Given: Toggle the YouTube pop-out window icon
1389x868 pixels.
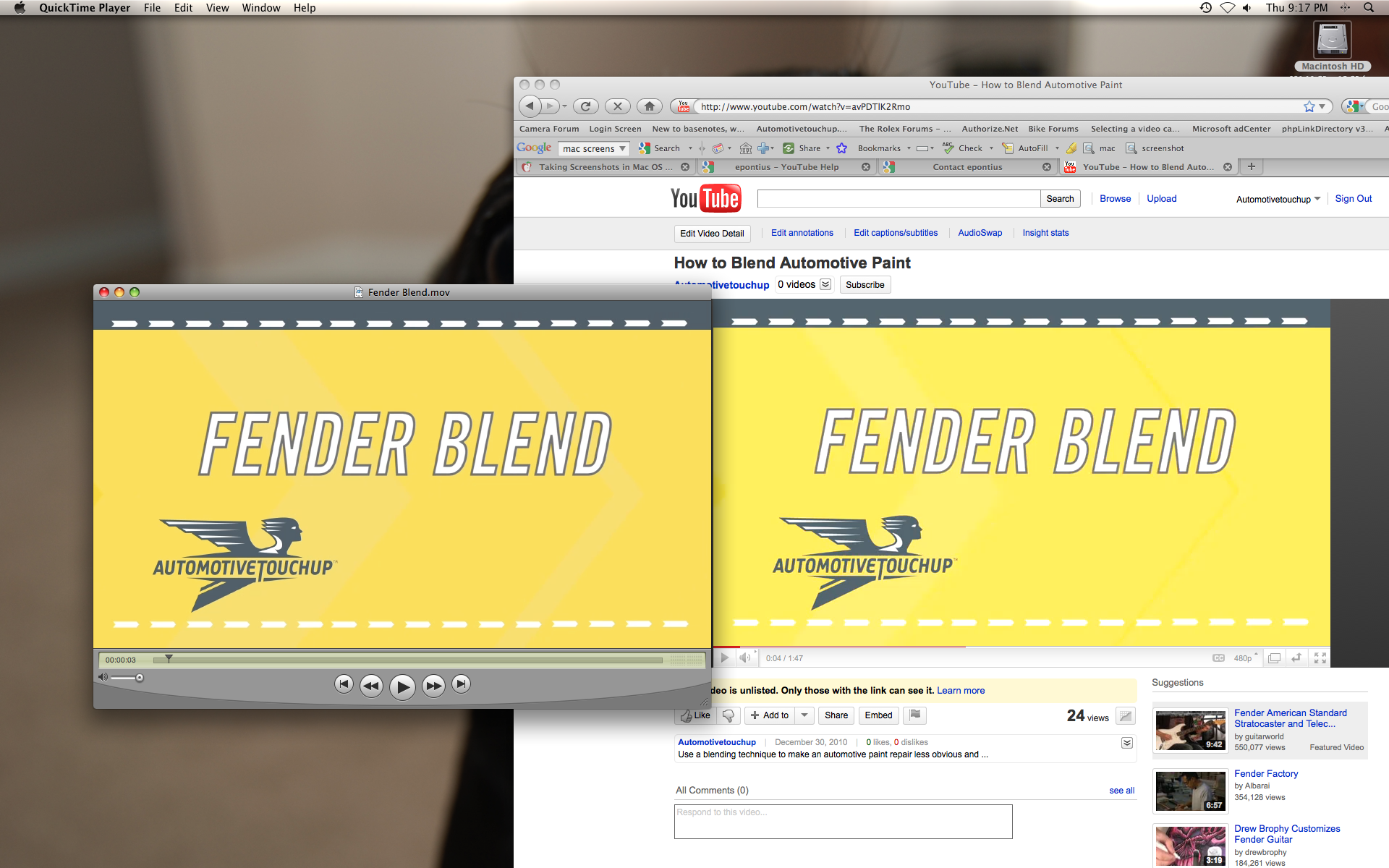Looking at the screenshot, I should (x=1274, y=658).
